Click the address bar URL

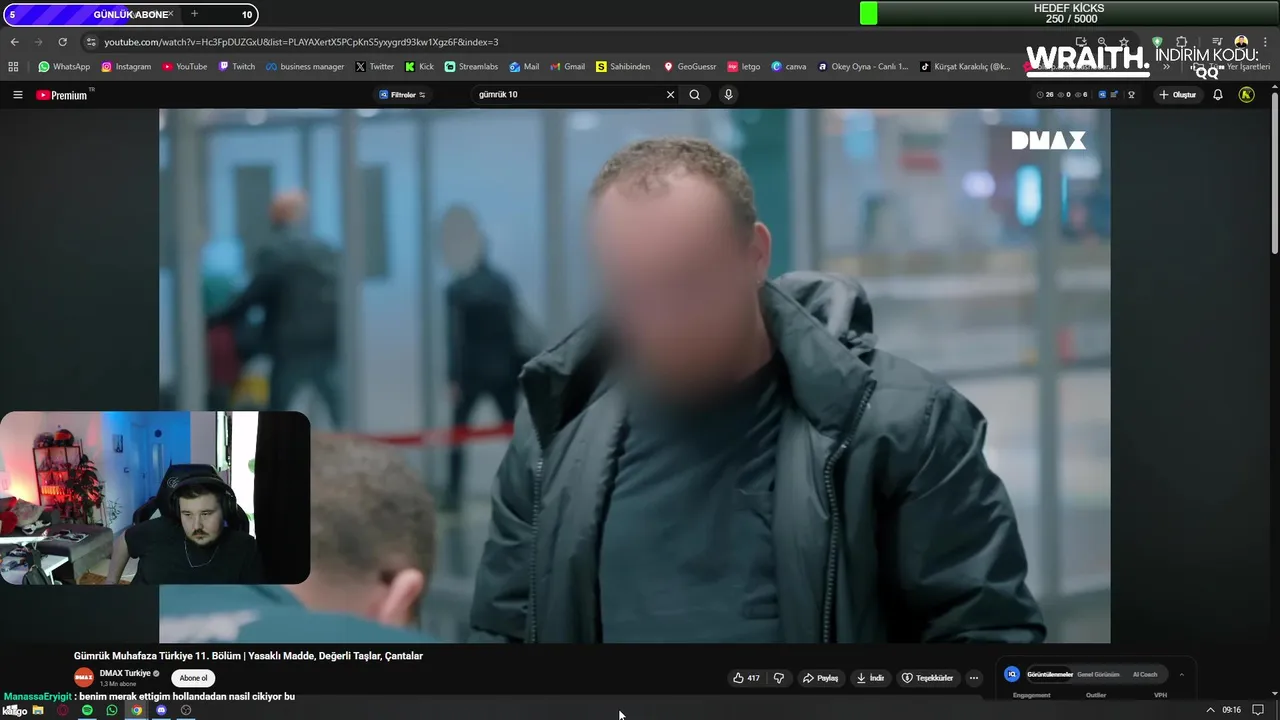coord(301,42)
